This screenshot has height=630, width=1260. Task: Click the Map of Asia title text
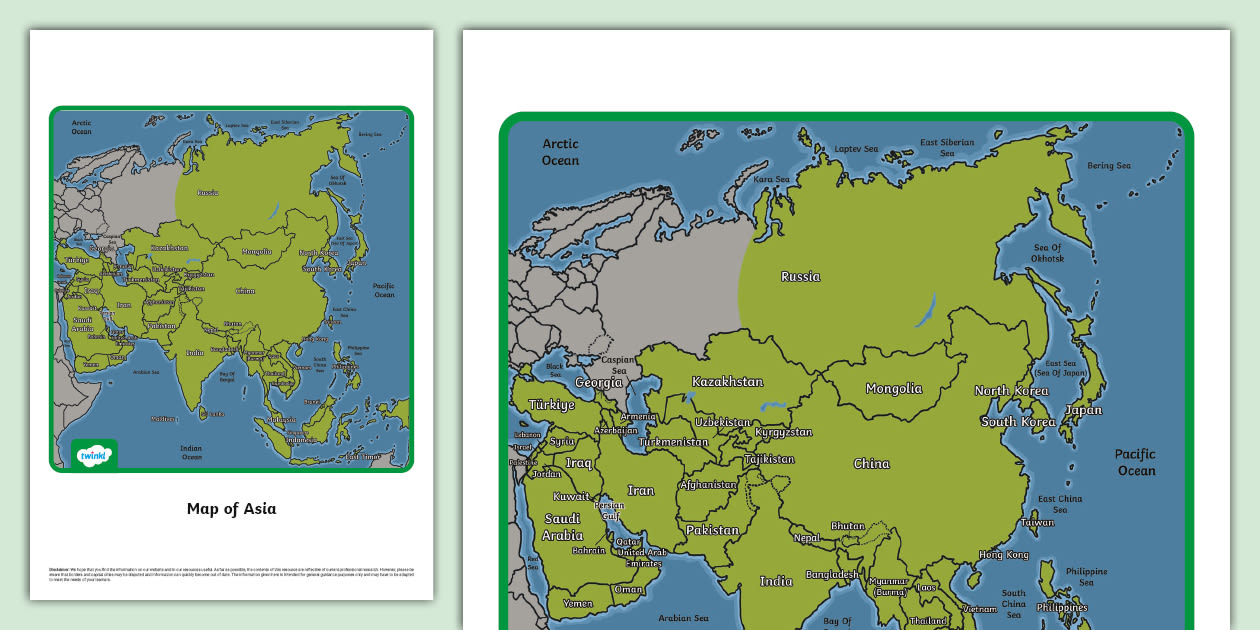[x=230, y=508]
